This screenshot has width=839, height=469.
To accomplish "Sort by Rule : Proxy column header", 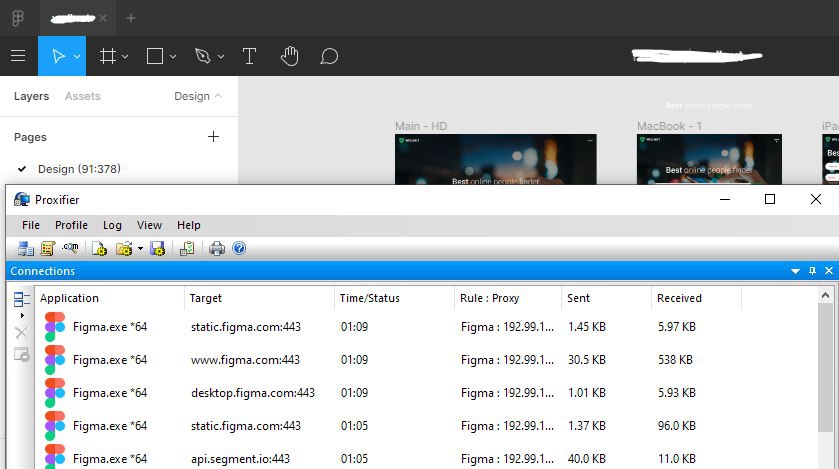I will pyautogui.click(x=508, y=298).
